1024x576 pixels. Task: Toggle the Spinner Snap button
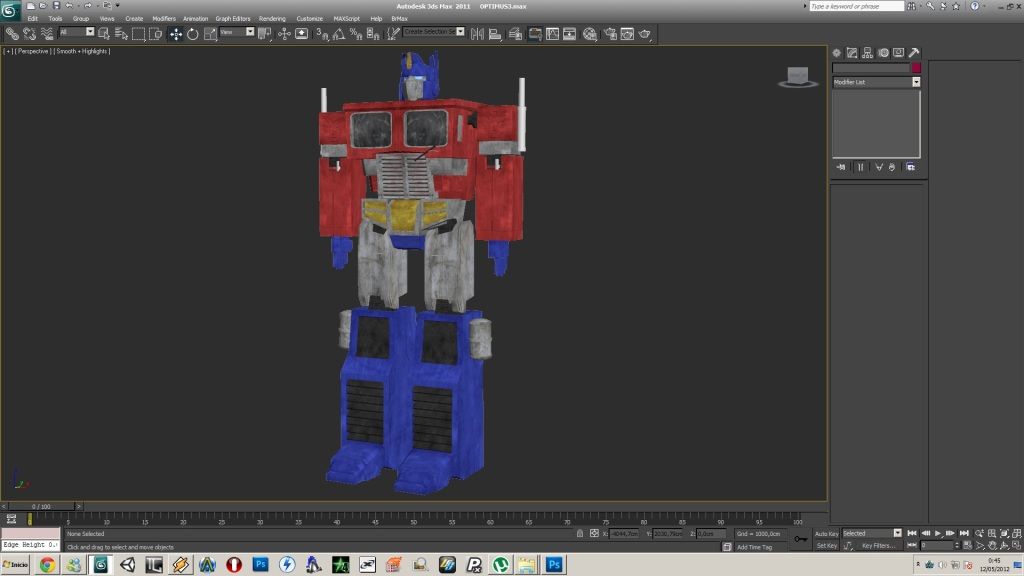click(x=374, y=34)
